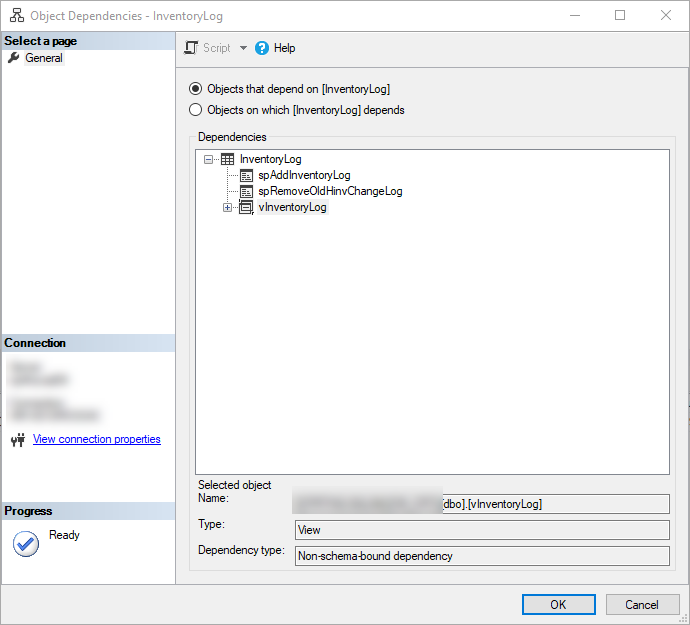Image resolution: width=690 pixels, height=625 pixels.
Task: Close the Object Dependencies dialog
Action: point(666,15)
